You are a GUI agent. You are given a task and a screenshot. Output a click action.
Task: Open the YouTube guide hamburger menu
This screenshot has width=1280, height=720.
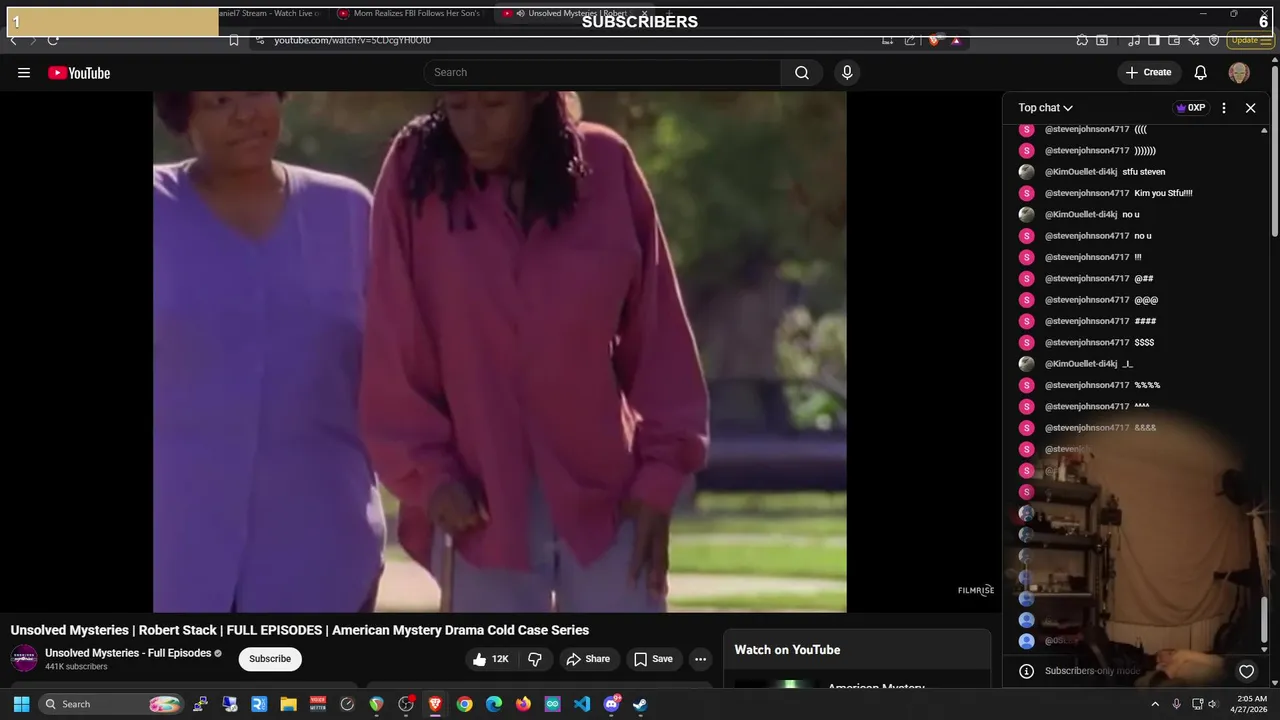point(24,73)
